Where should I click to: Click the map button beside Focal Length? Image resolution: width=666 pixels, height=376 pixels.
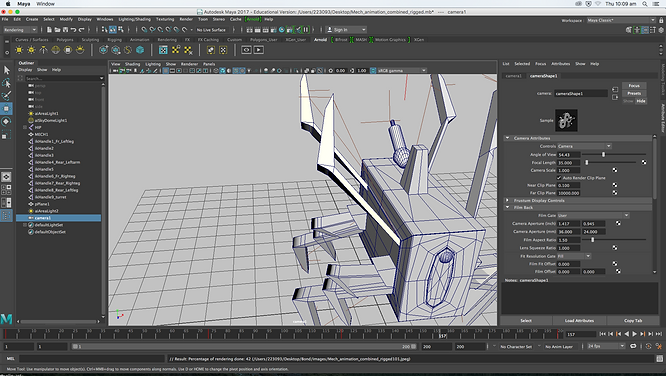click(644, 162)
